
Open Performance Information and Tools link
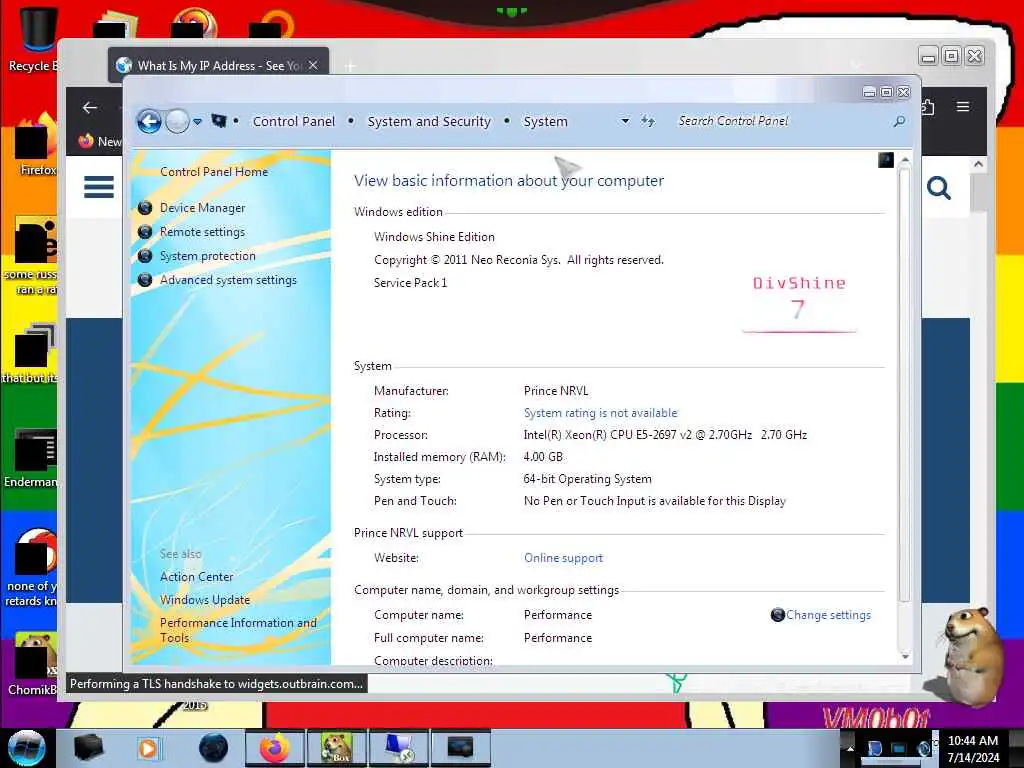pos(238,630)
